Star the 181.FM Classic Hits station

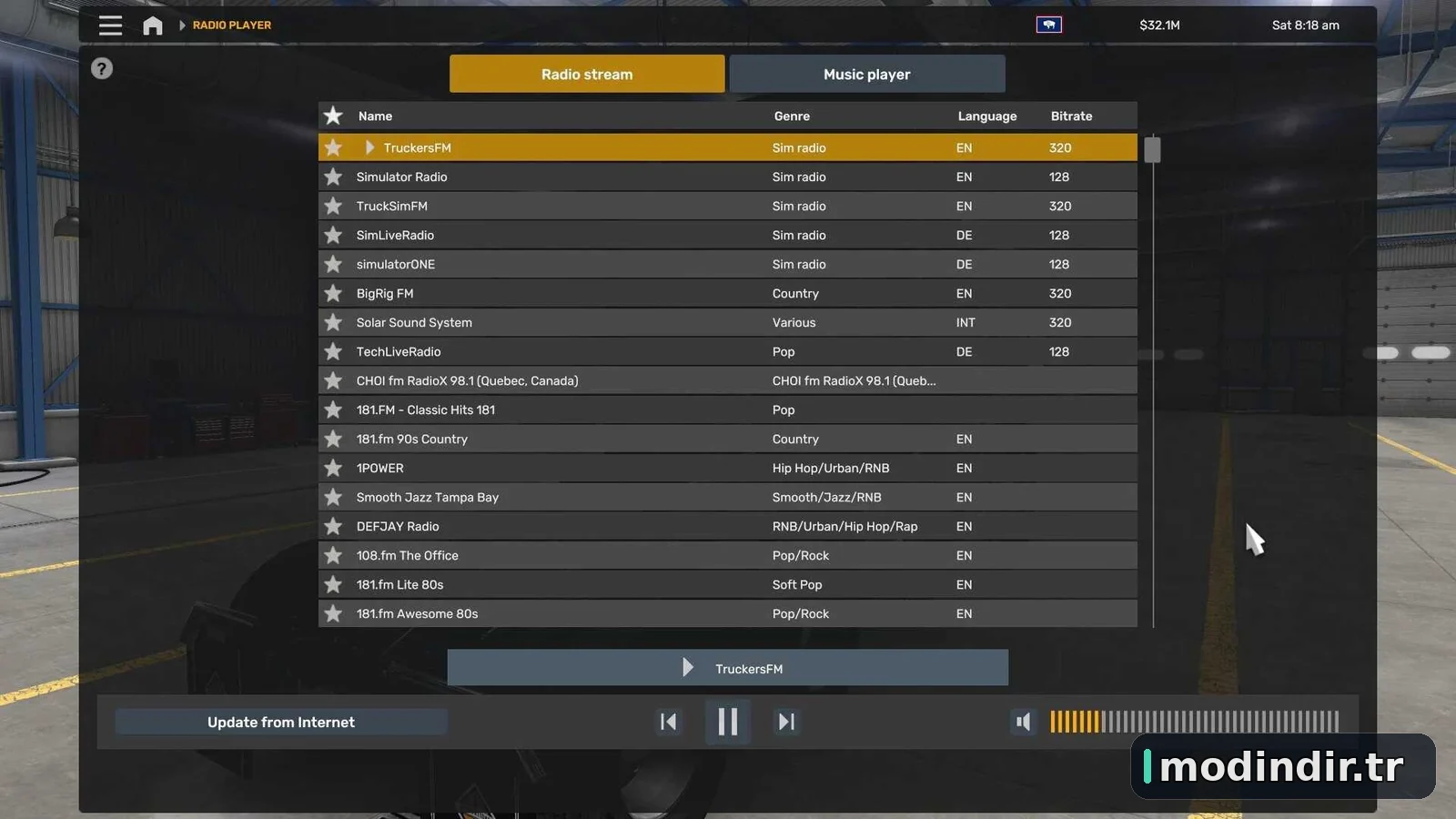333,409
